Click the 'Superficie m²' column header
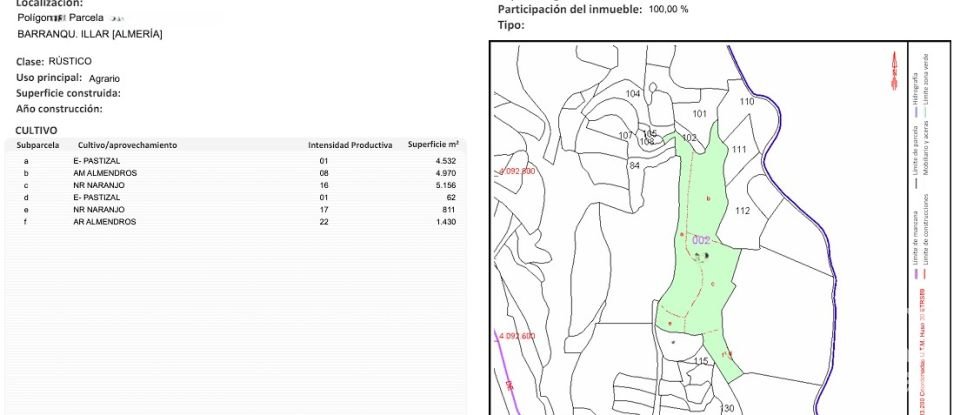The height and width of the screenshot is (415, 960). pos(433,144)
